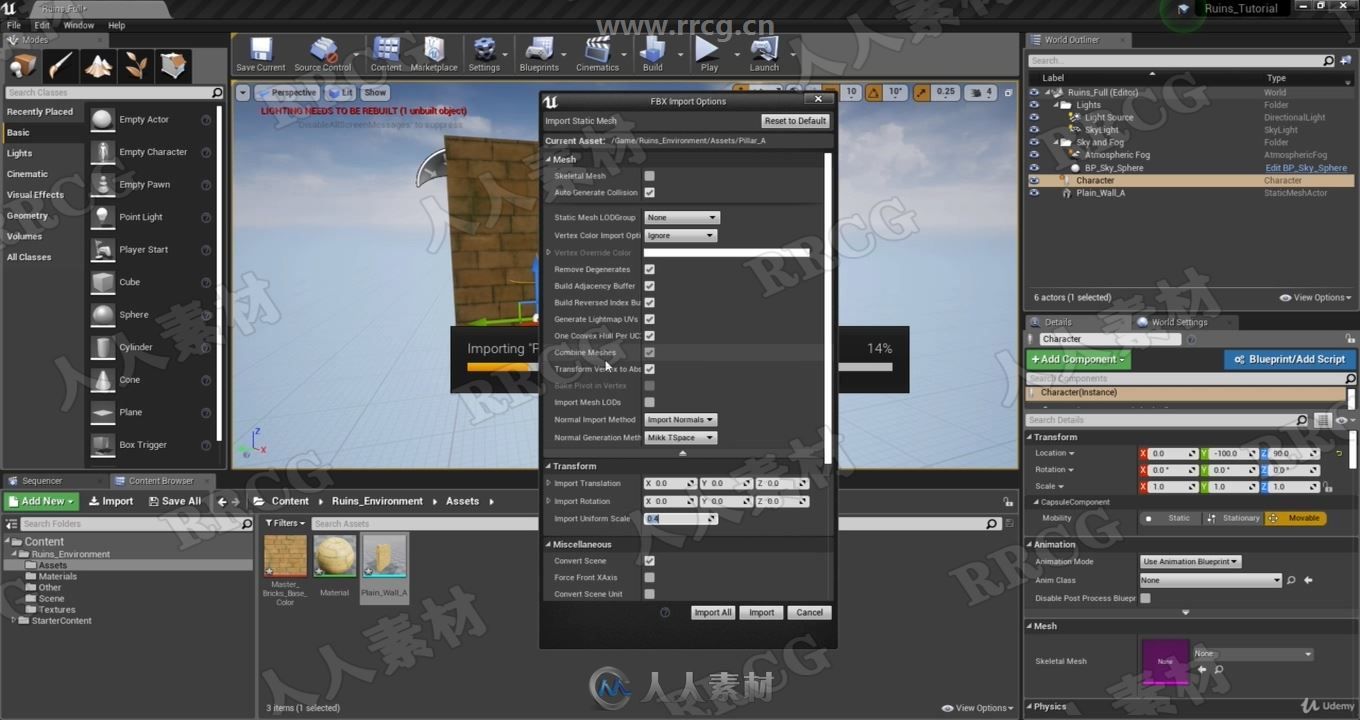Enable Import Mesh LODs checkbox
This screenshot has height=720, width=1360.
pyautogui.click(x=649, y=402)
